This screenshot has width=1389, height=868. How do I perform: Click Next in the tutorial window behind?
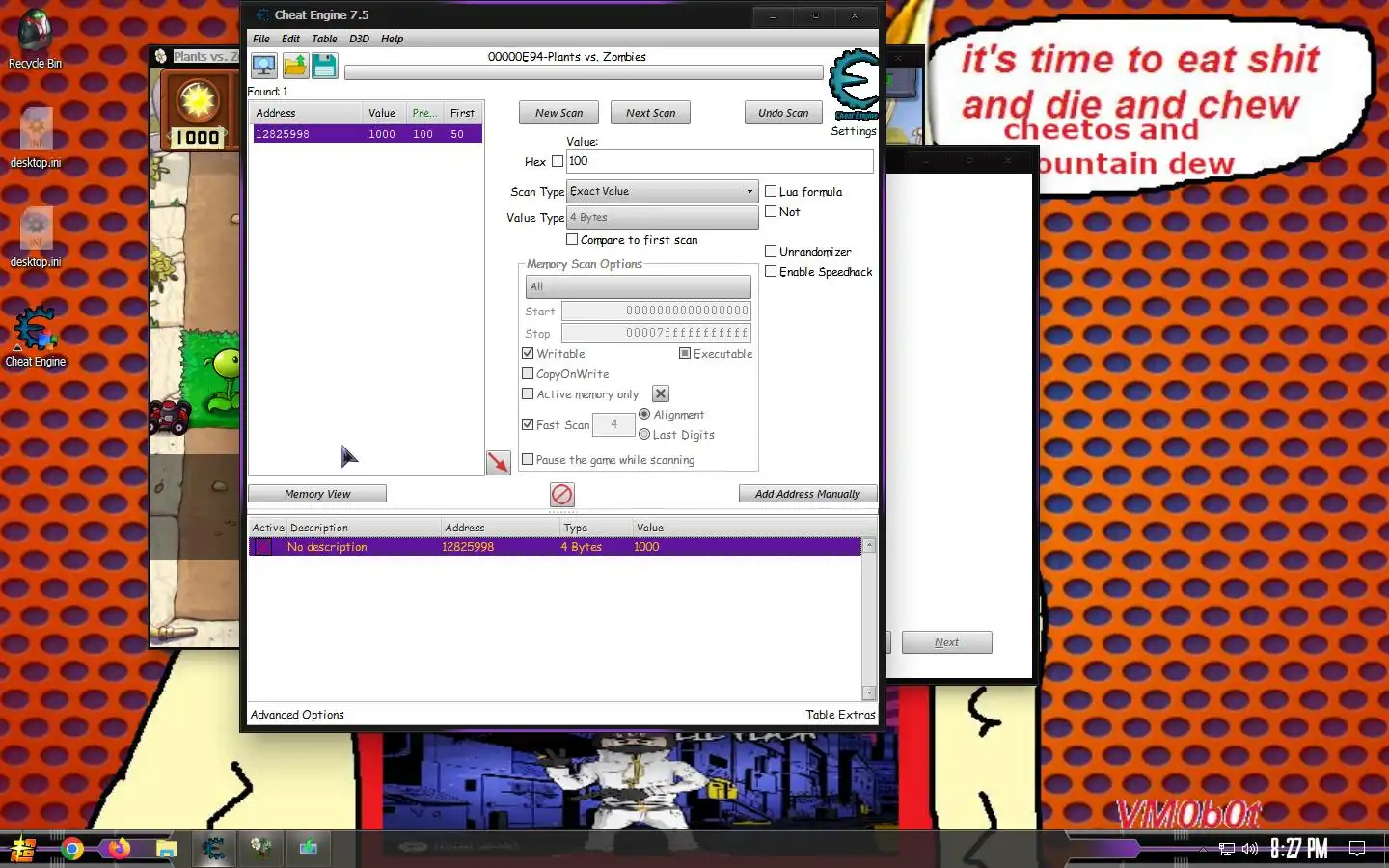[x=946, y=642]
